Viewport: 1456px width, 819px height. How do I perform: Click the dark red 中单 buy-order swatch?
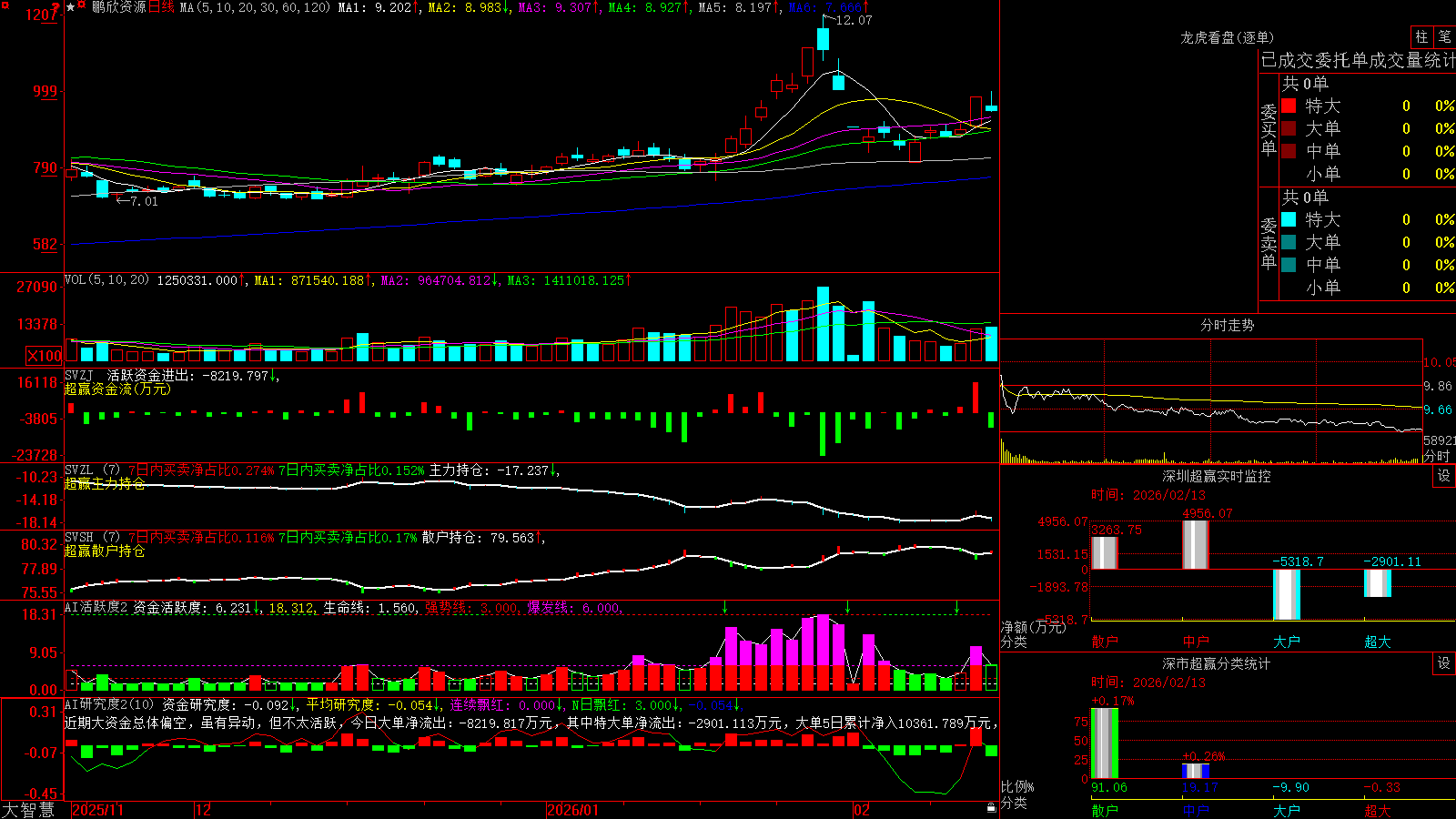click(1289, 151)
